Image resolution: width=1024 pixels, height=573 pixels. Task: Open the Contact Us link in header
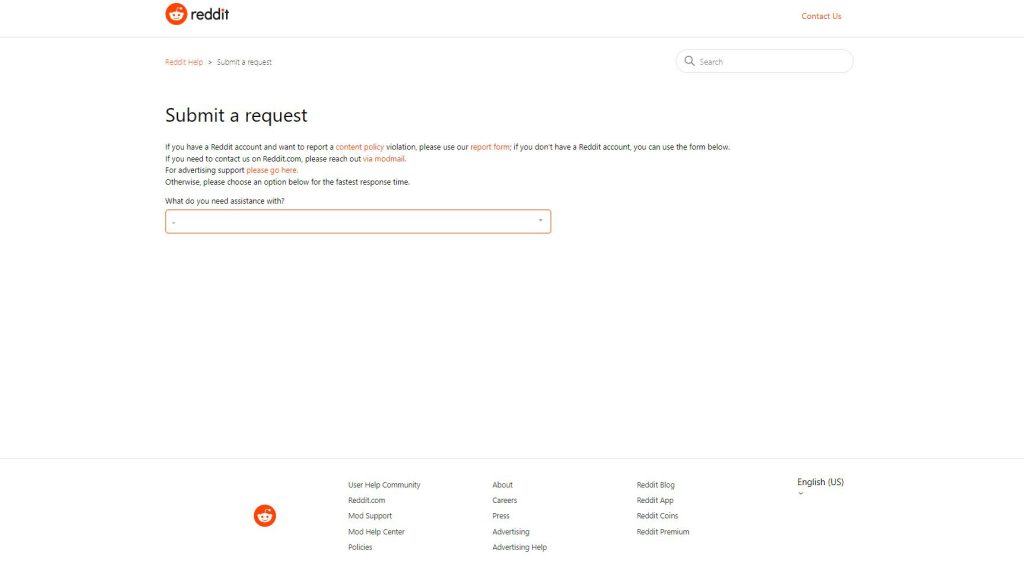click(821, 16)
